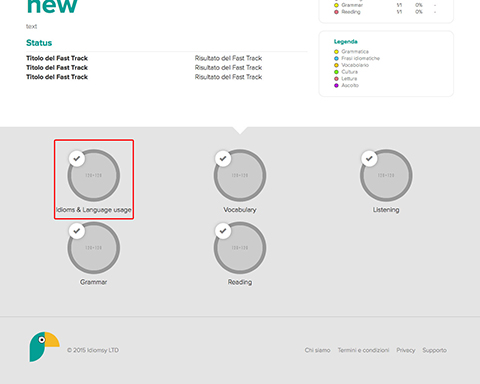Open the Chi siamo footer link

tap(317, 350)
